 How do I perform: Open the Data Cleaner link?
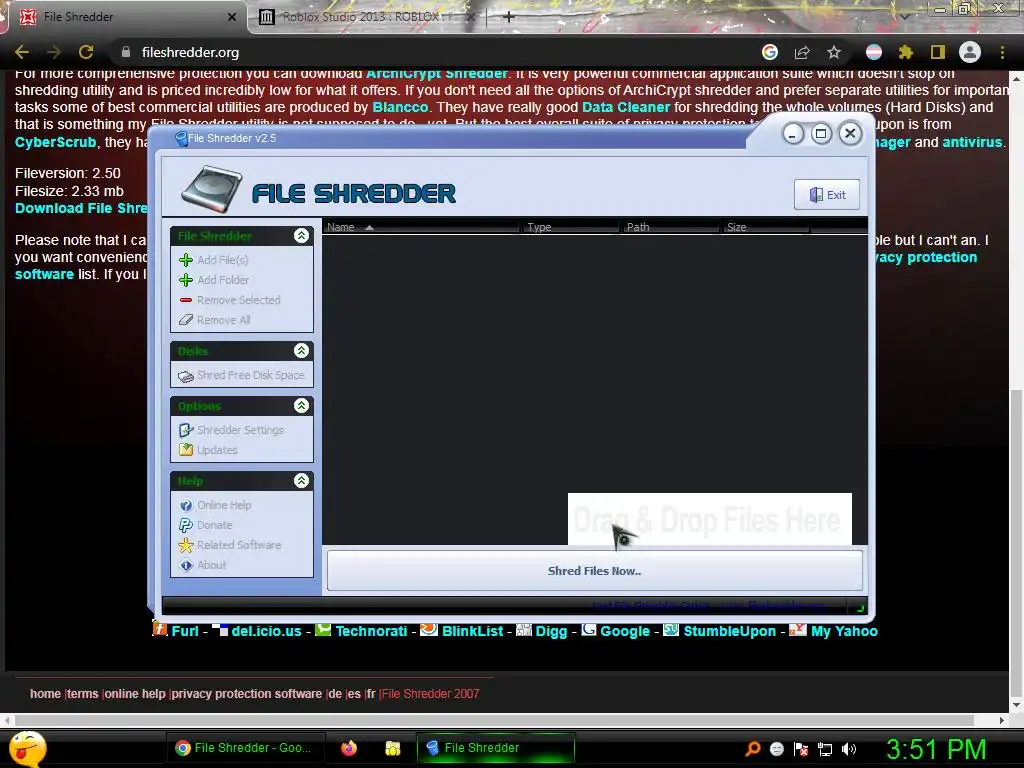click(x=626, y=107)
